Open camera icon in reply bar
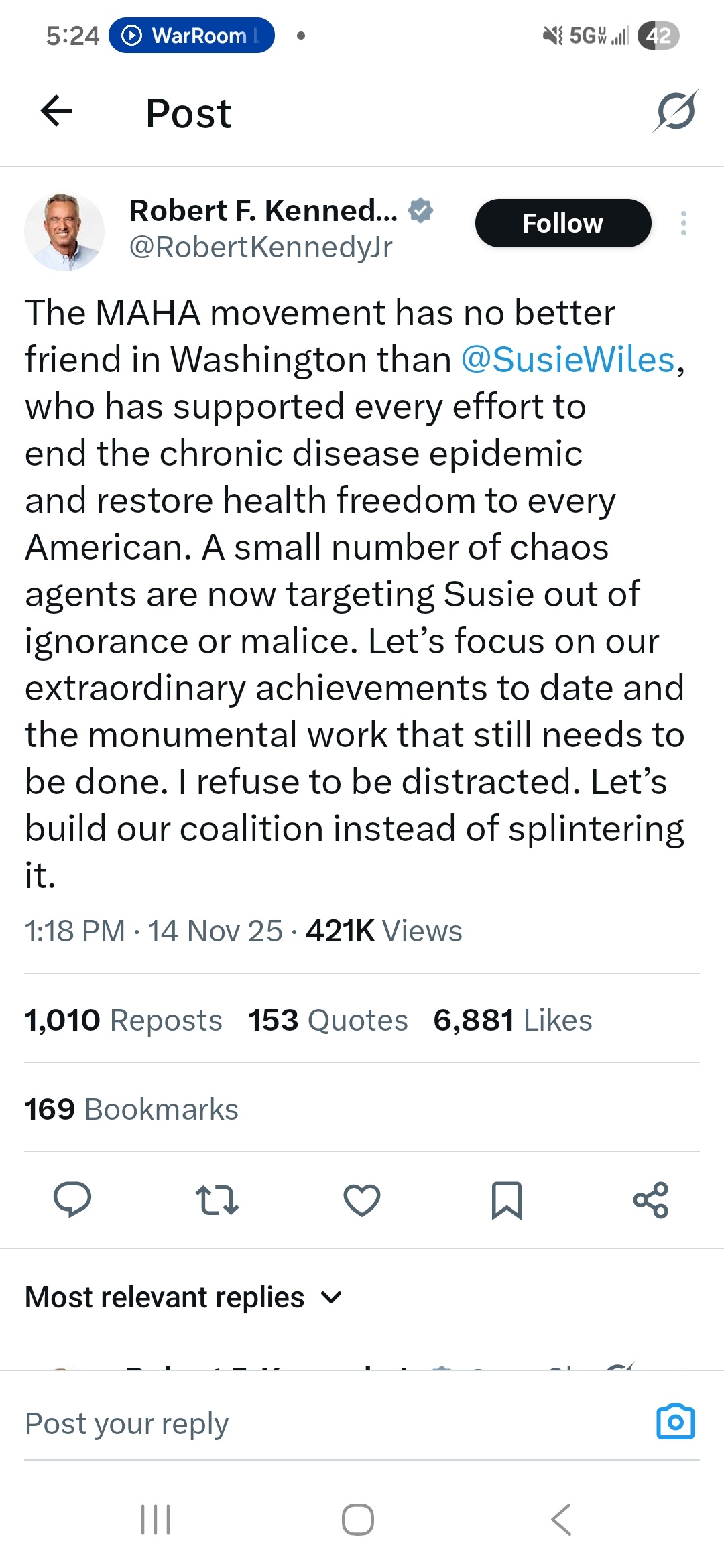Screen dimensions: 724x1568 pyautogui.click(x=675, y=1422)
